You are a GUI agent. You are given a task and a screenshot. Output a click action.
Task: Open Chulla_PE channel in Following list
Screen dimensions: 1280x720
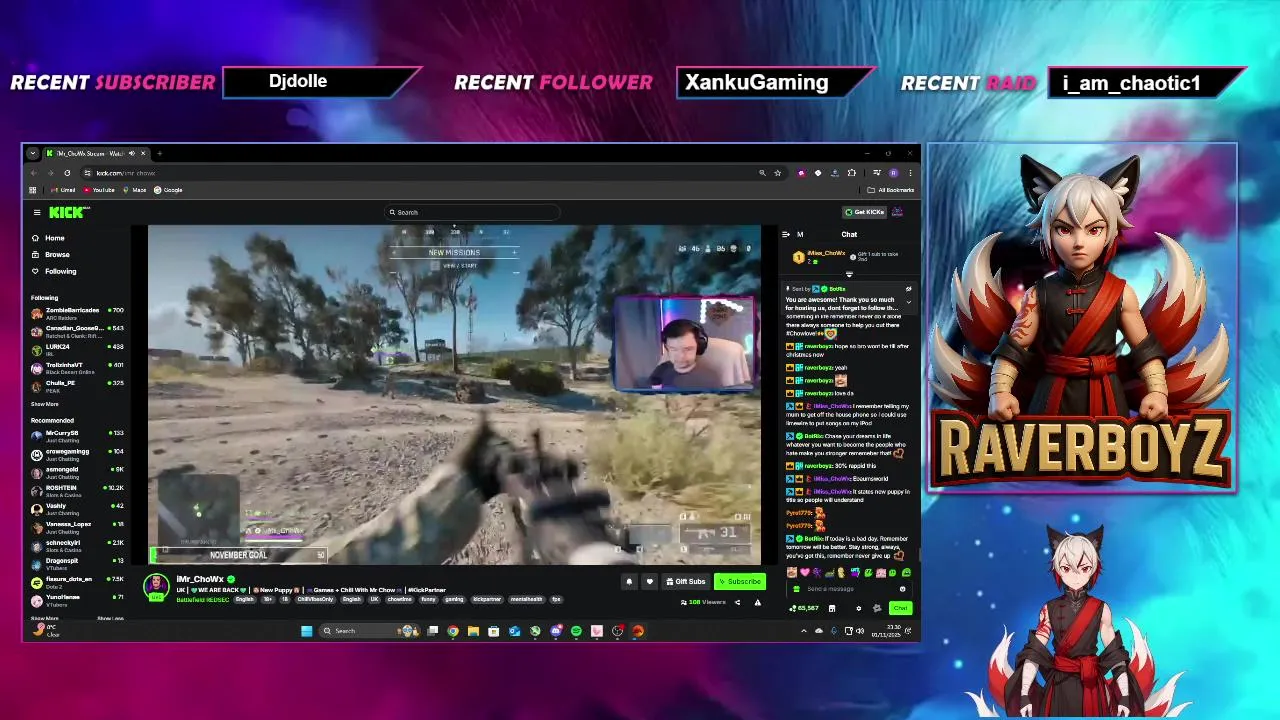[x=77, y=385]
